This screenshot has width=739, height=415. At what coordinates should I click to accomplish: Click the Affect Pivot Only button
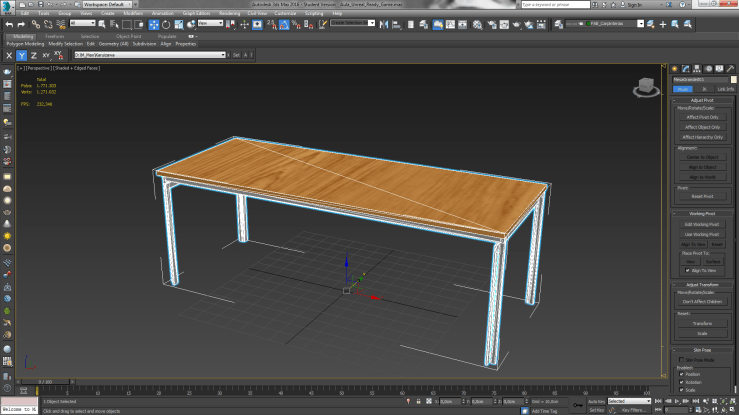(x=702, y=117)
